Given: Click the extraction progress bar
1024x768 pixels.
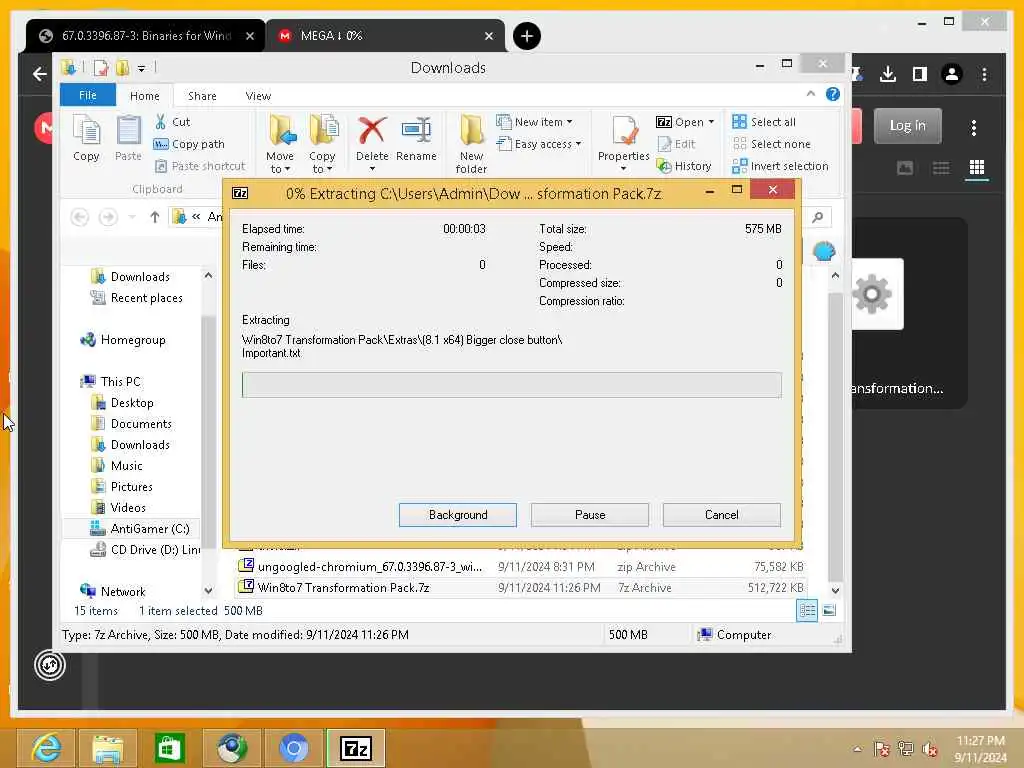Looking at the screenshot, I should (x=511, y=385).
